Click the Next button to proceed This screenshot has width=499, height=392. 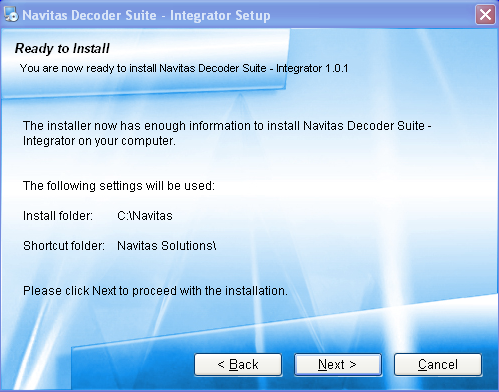click(x=338, y=365)
